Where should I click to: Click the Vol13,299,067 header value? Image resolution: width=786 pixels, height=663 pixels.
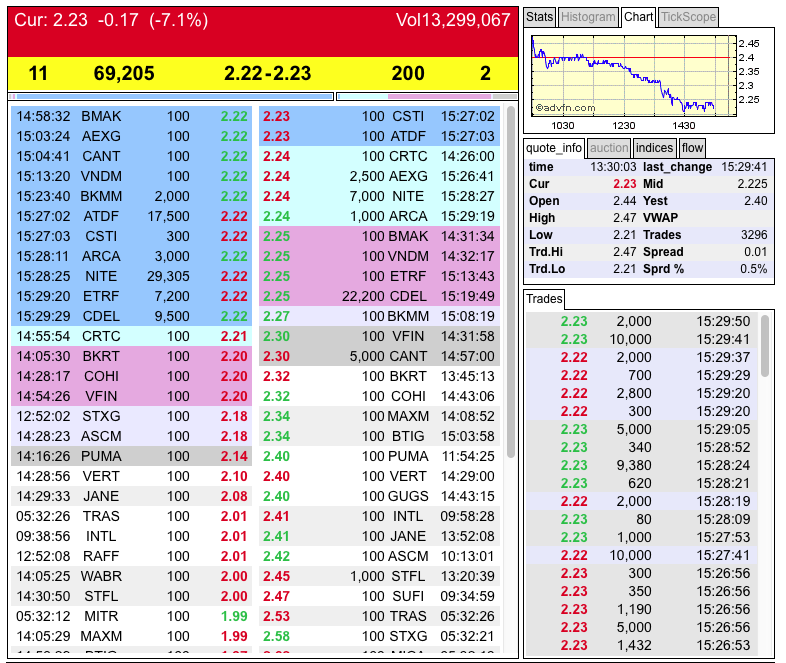pos(453,20)
